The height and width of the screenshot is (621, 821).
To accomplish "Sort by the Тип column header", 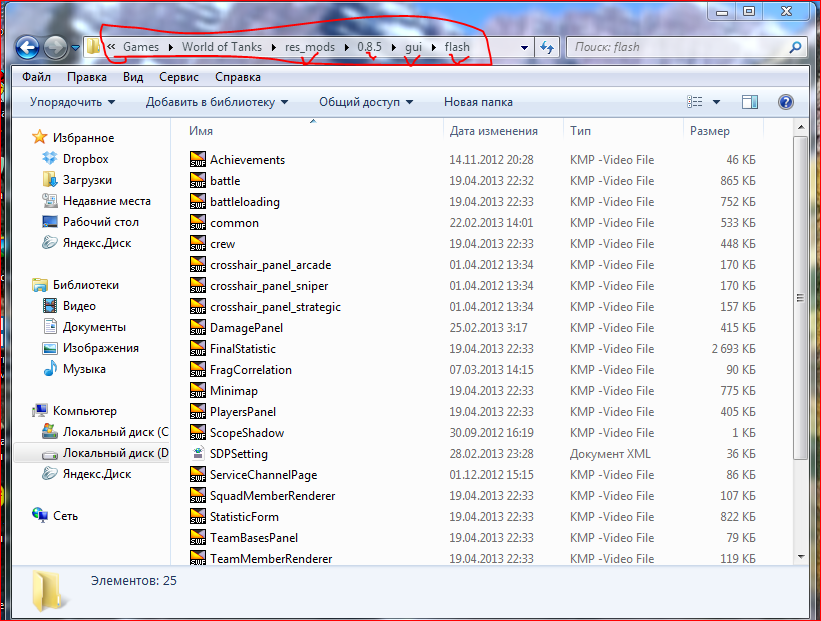I will 580,131.
